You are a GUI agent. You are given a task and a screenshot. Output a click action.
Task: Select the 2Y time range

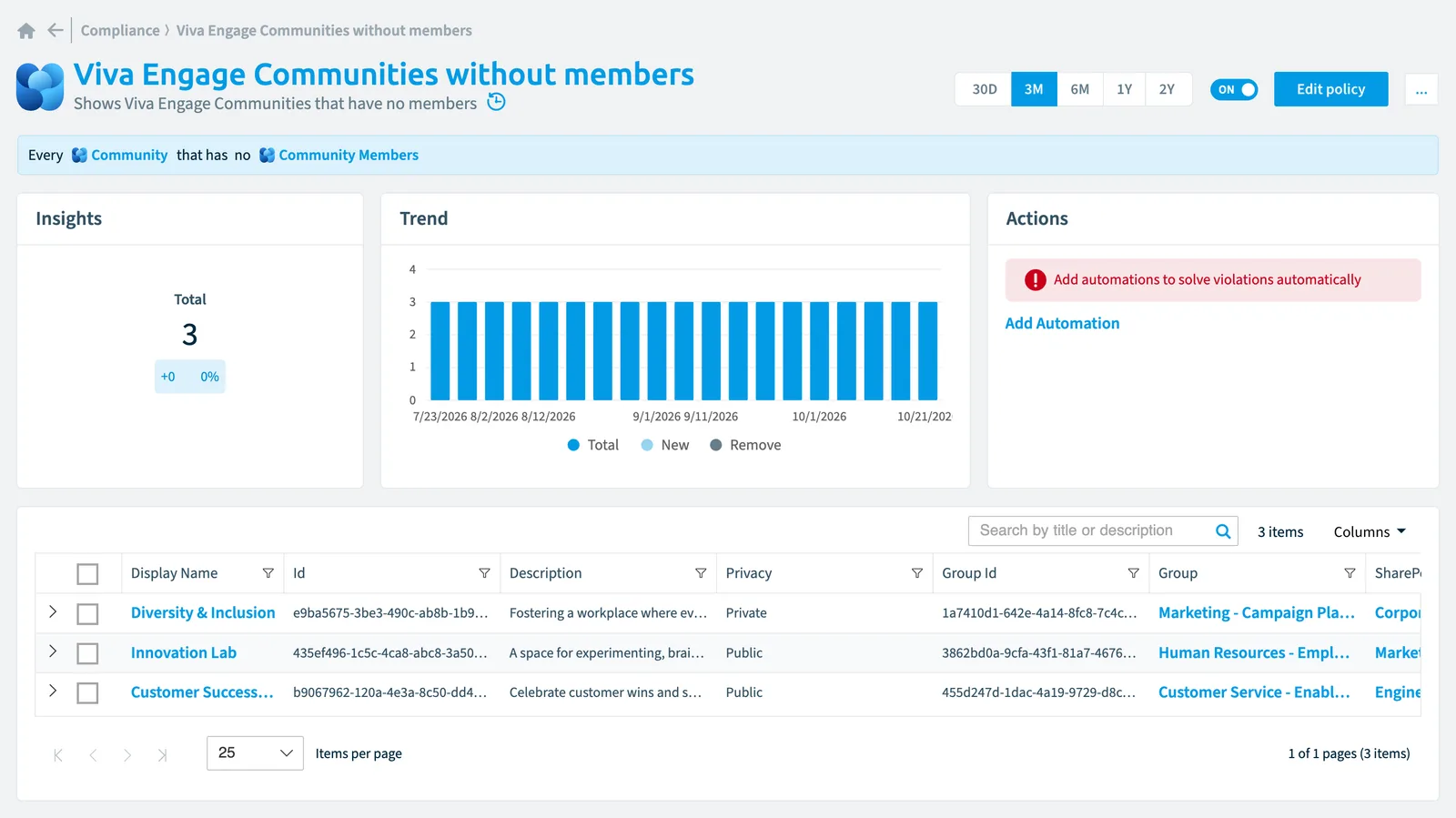[x=1168, y=89]
